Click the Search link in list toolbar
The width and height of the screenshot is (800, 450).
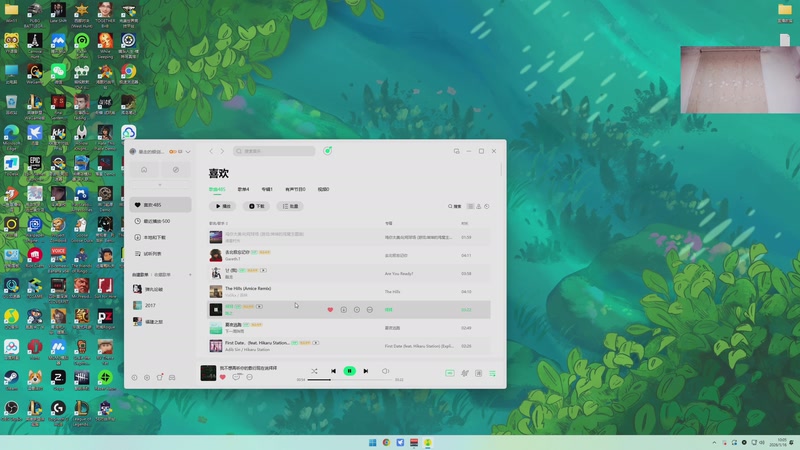455,206
